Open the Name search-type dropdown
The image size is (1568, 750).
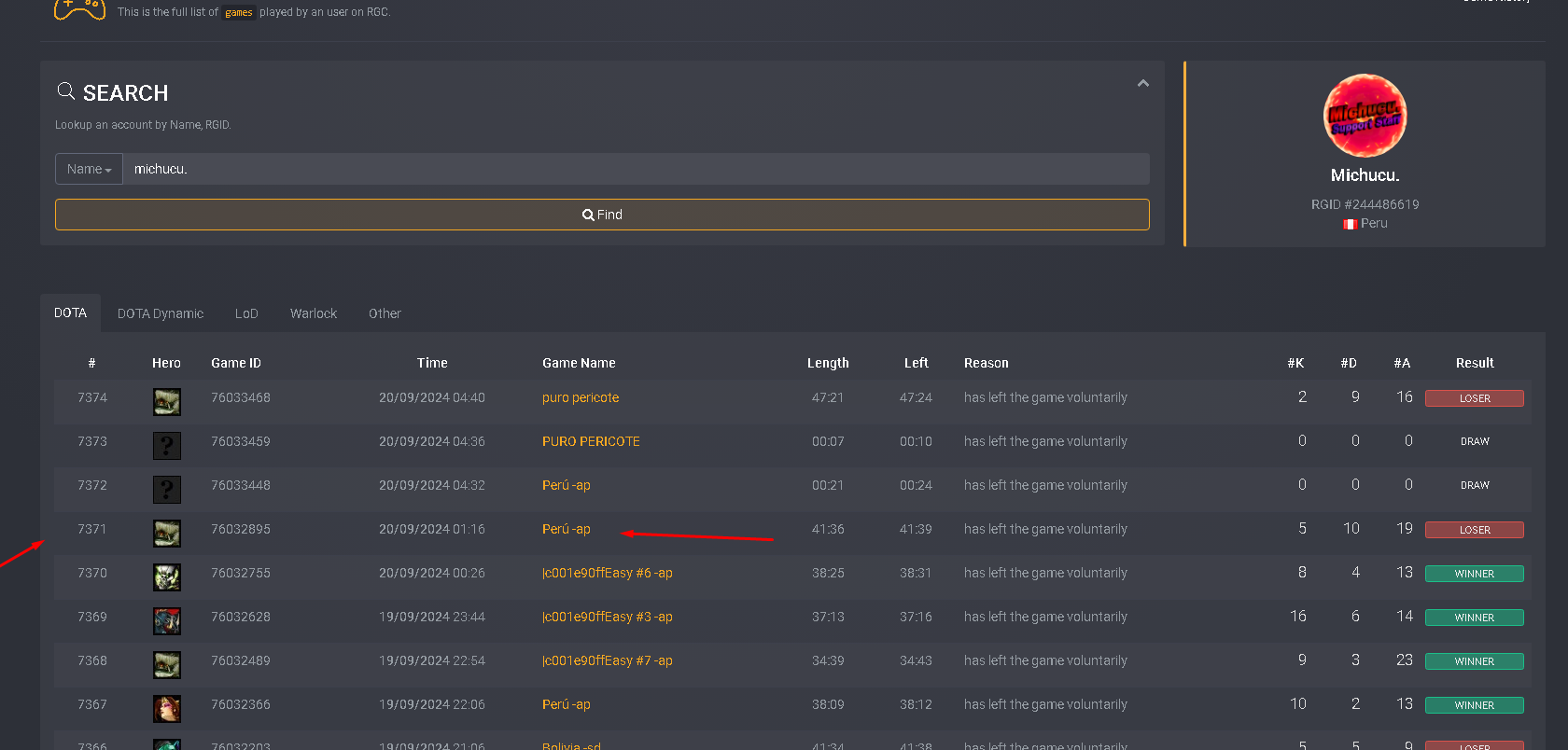89,169
